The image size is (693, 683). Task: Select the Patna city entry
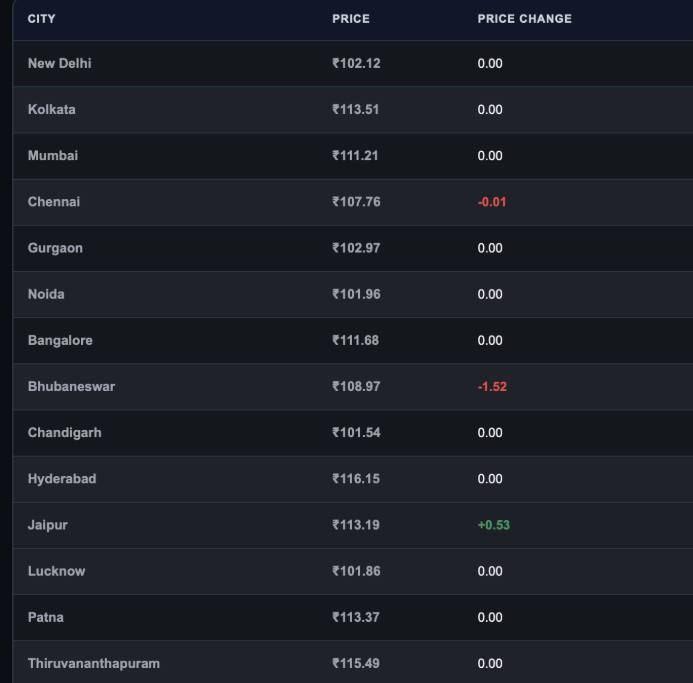click(x=46, y=618)
